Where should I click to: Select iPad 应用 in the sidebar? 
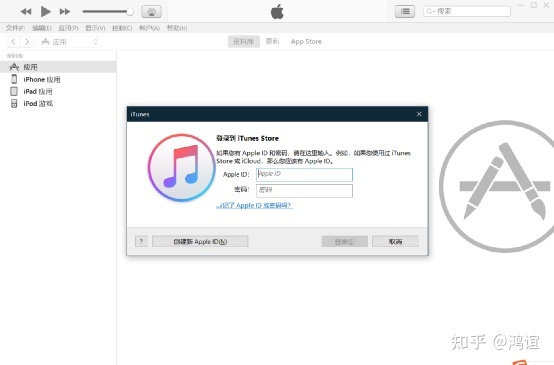pos(58,91)
